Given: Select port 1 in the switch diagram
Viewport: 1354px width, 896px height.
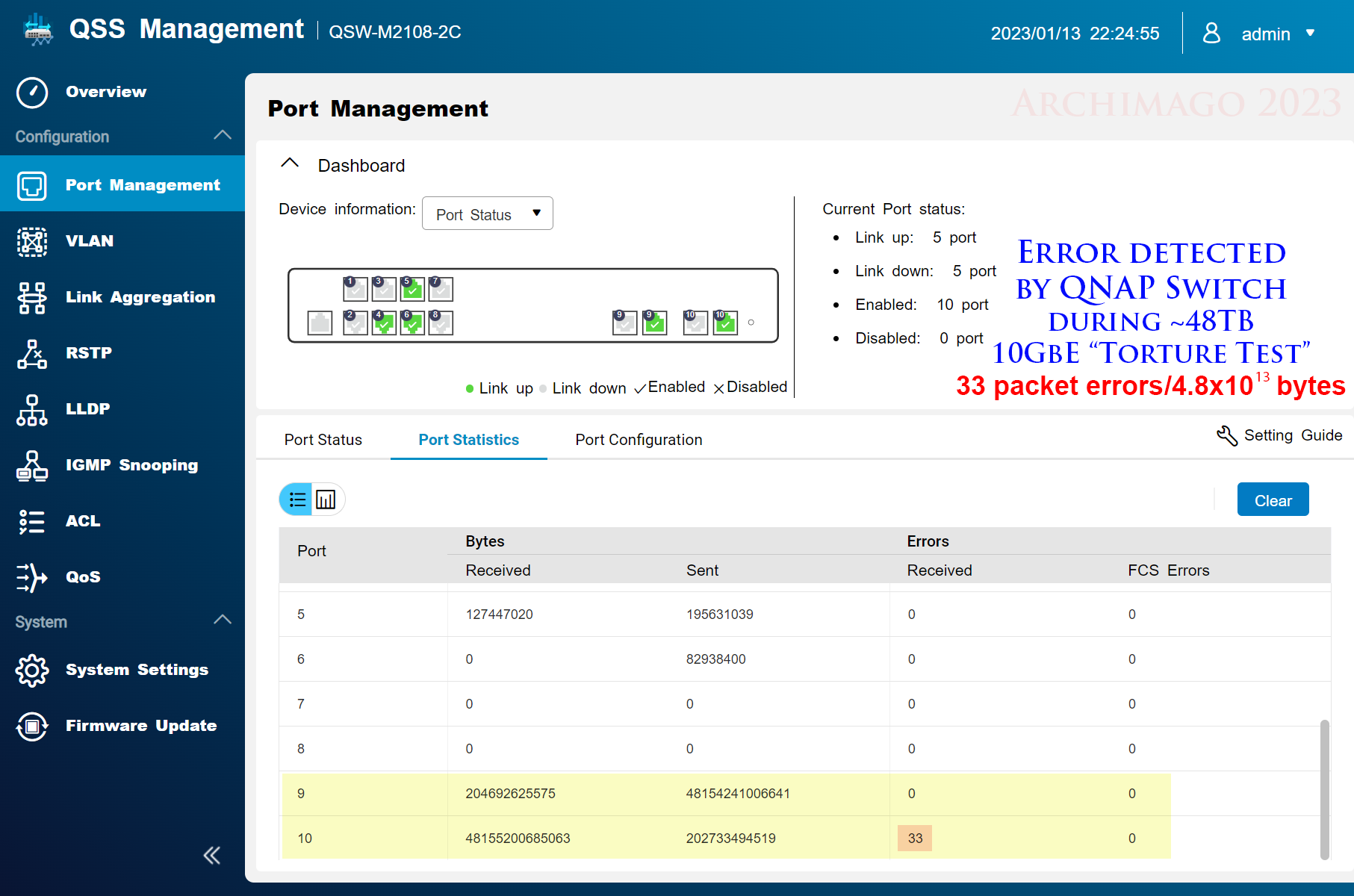Looking at the screenshot, I should [x=355, y=288].
